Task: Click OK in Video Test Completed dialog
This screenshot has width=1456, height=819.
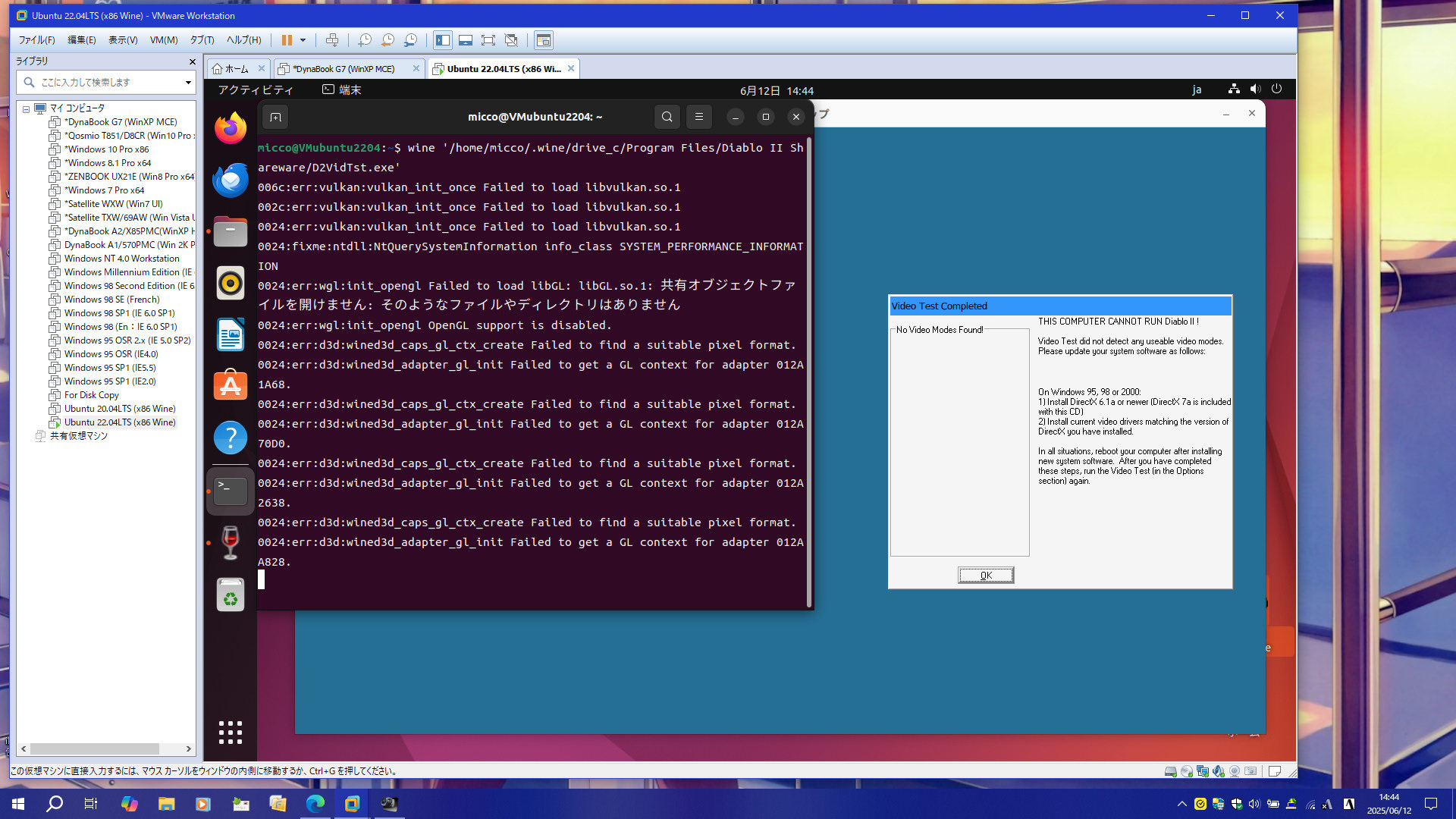Action: (x=986, y=576)
